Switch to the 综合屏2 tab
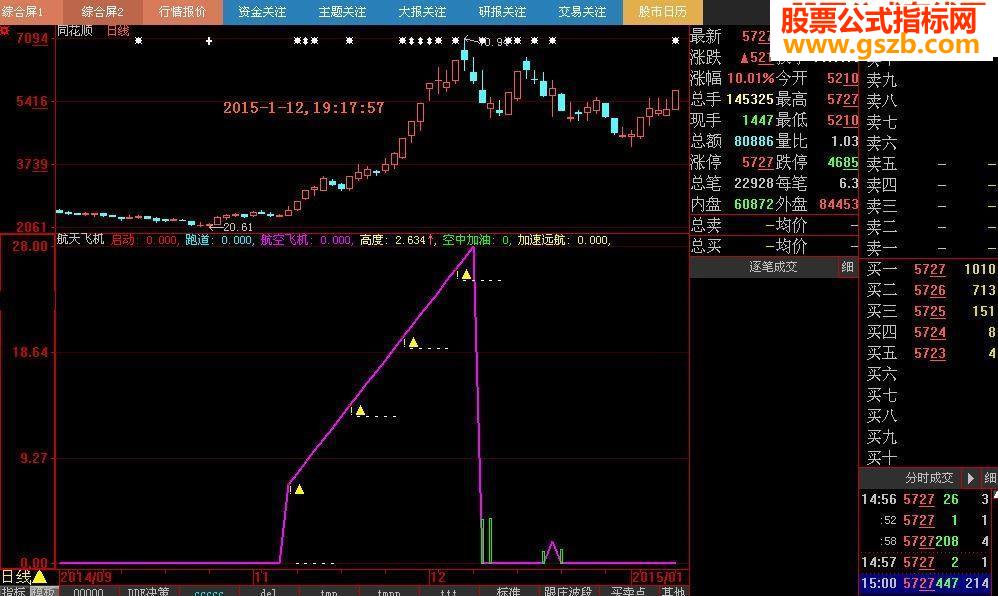Image resolution: width=998 pixels, height=596 pixels. (102, 11)
